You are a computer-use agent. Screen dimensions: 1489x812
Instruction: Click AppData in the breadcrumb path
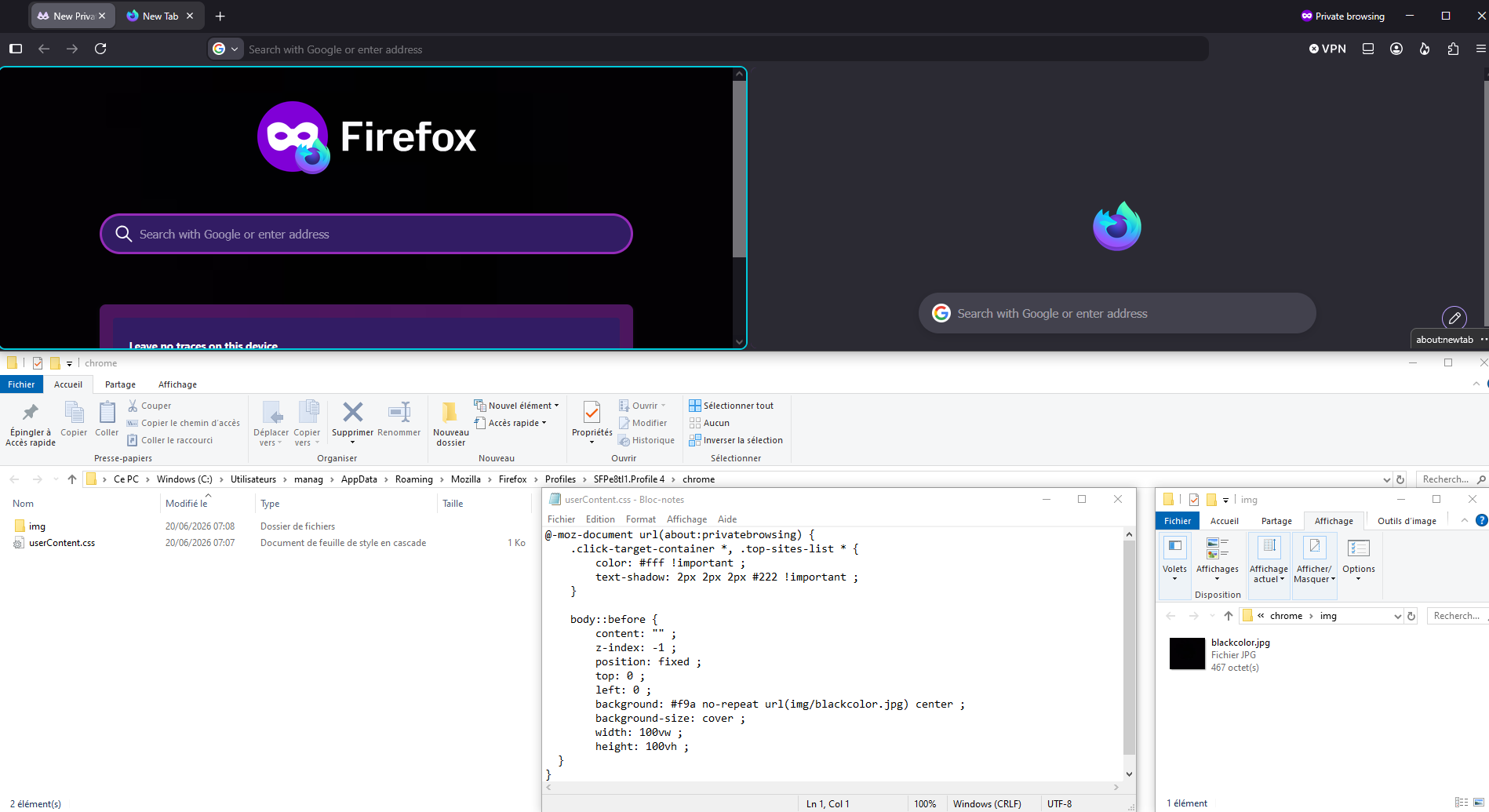pyautogui.click(x=359, y=479)
